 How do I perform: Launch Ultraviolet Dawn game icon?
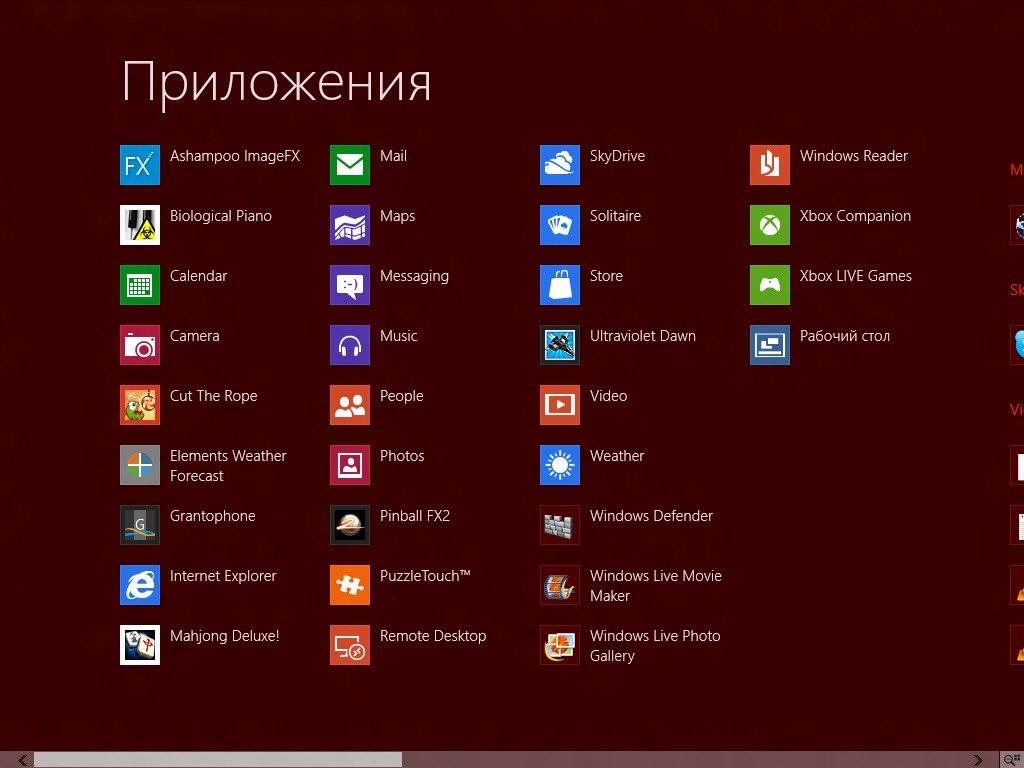click(x=560, y=345)
